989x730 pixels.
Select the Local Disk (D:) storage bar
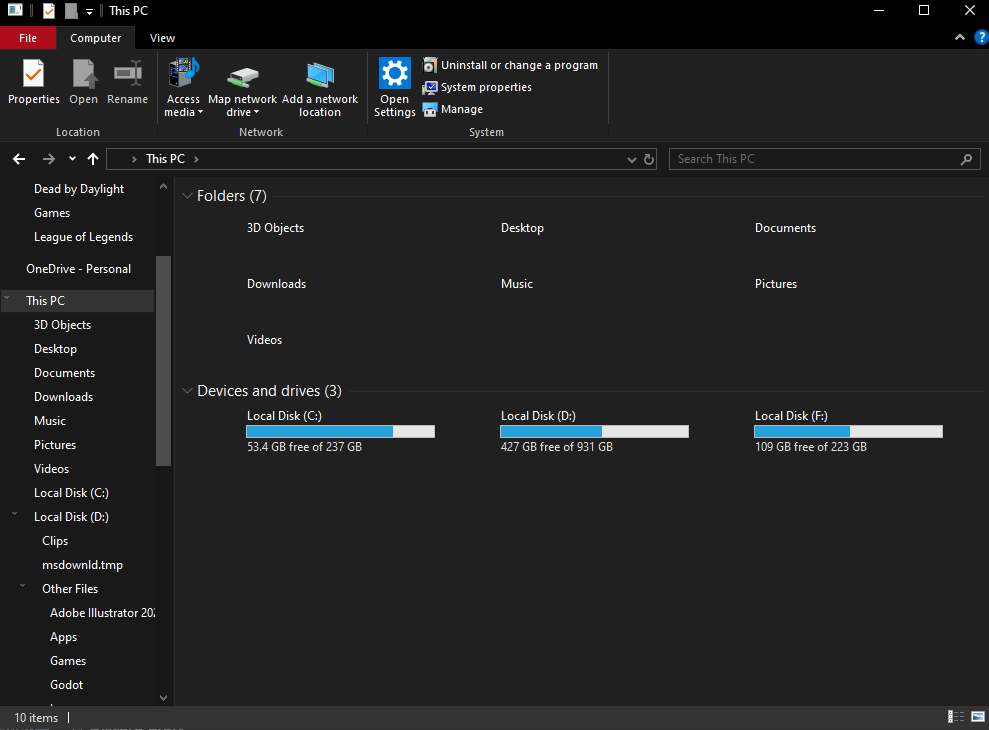coord(594,432)
